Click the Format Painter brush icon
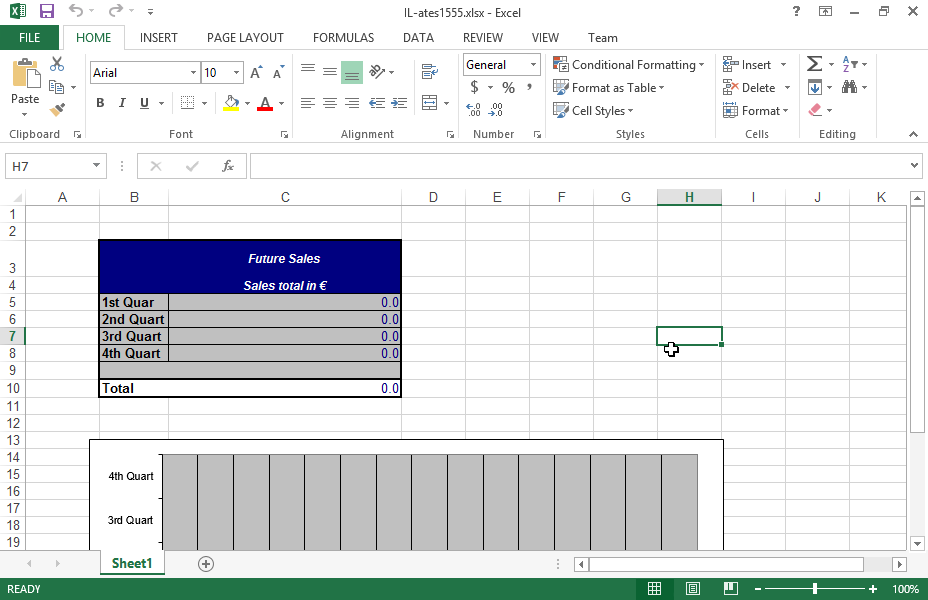 57,110
